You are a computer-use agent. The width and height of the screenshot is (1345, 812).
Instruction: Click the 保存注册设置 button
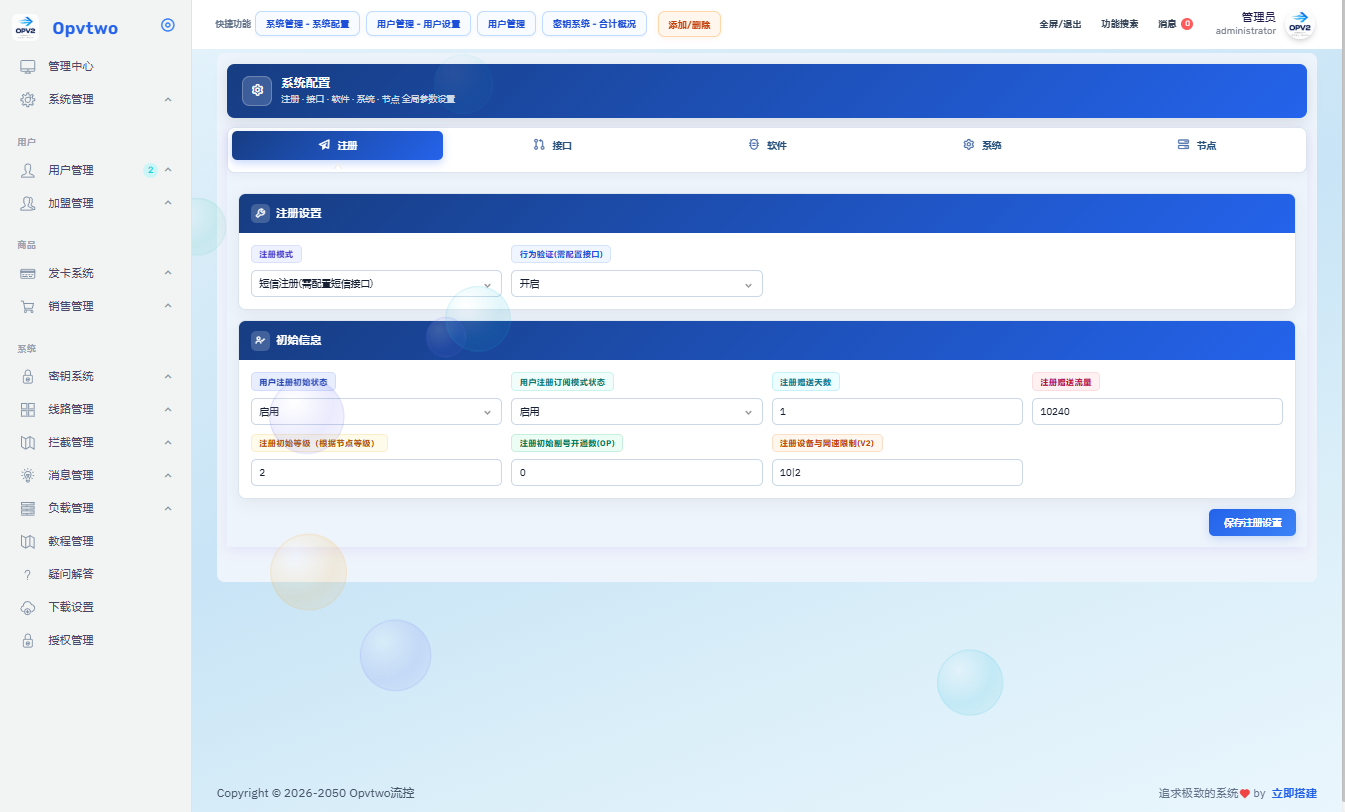coord(1252,523)
